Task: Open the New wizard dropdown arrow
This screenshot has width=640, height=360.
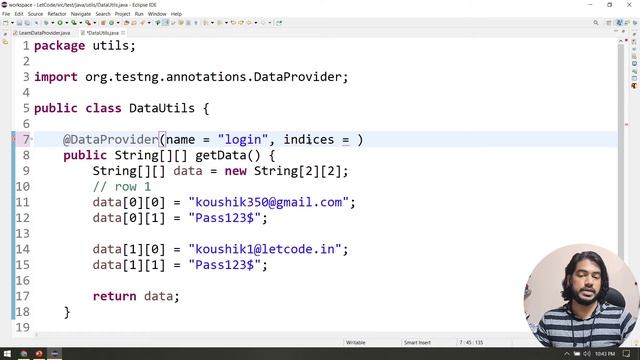Action: click(12, 23)
